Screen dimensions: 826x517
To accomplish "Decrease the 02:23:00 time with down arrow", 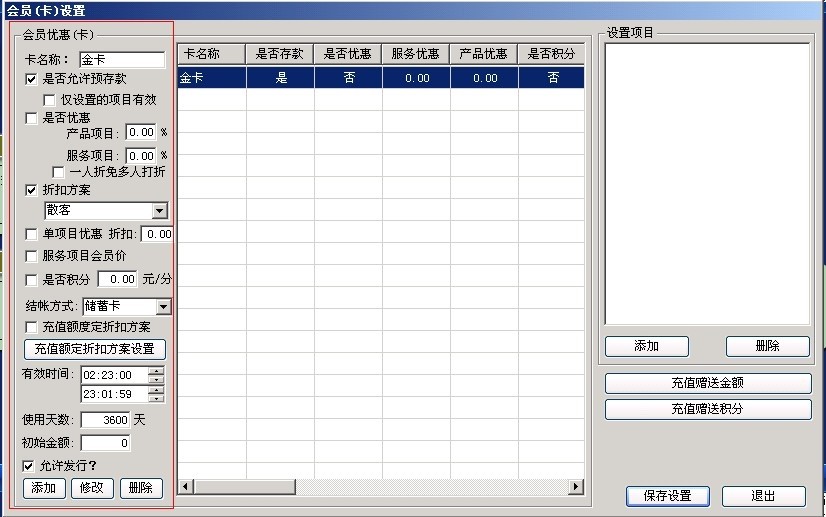I will click(156, 379).
